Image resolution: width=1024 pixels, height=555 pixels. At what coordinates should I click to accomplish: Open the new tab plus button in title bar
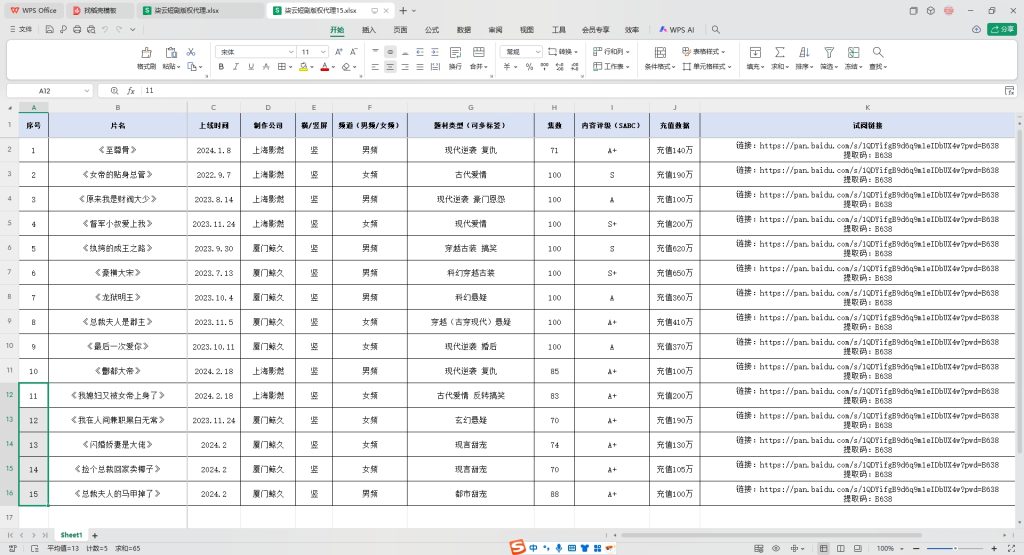[x=403, y=10]
